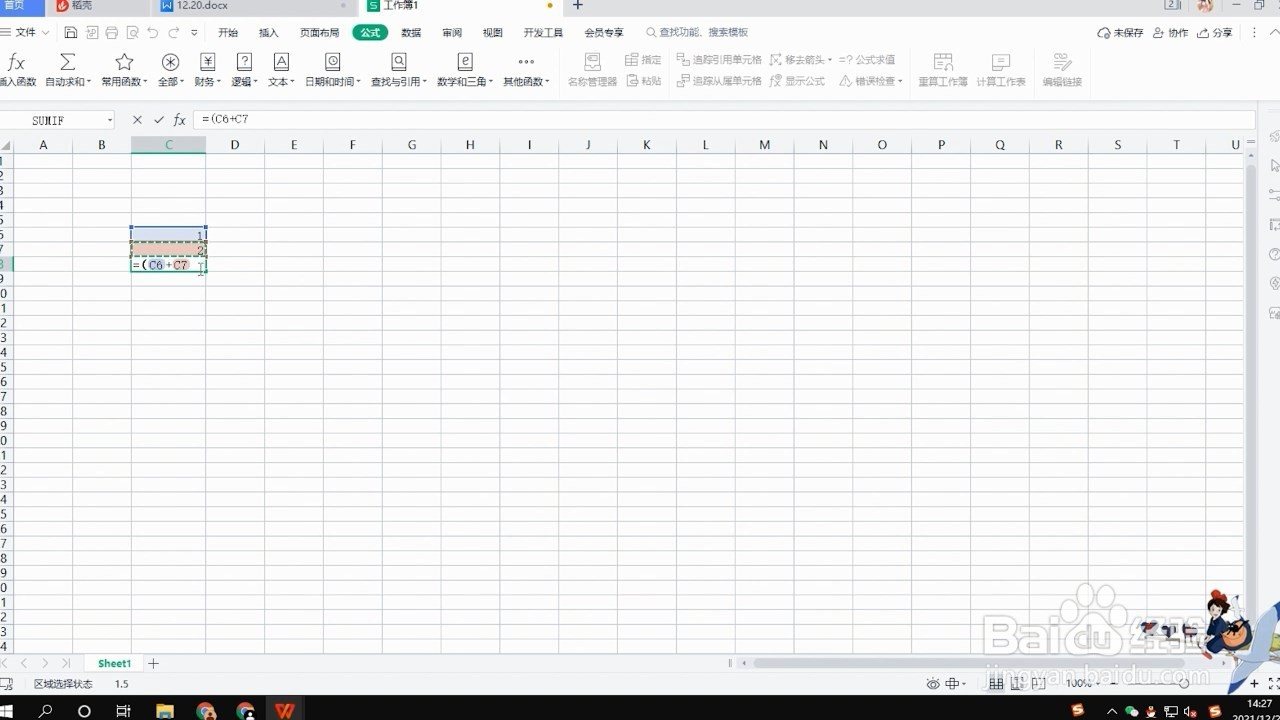Select the Sheet1 worksheet tab

point(114,663)
